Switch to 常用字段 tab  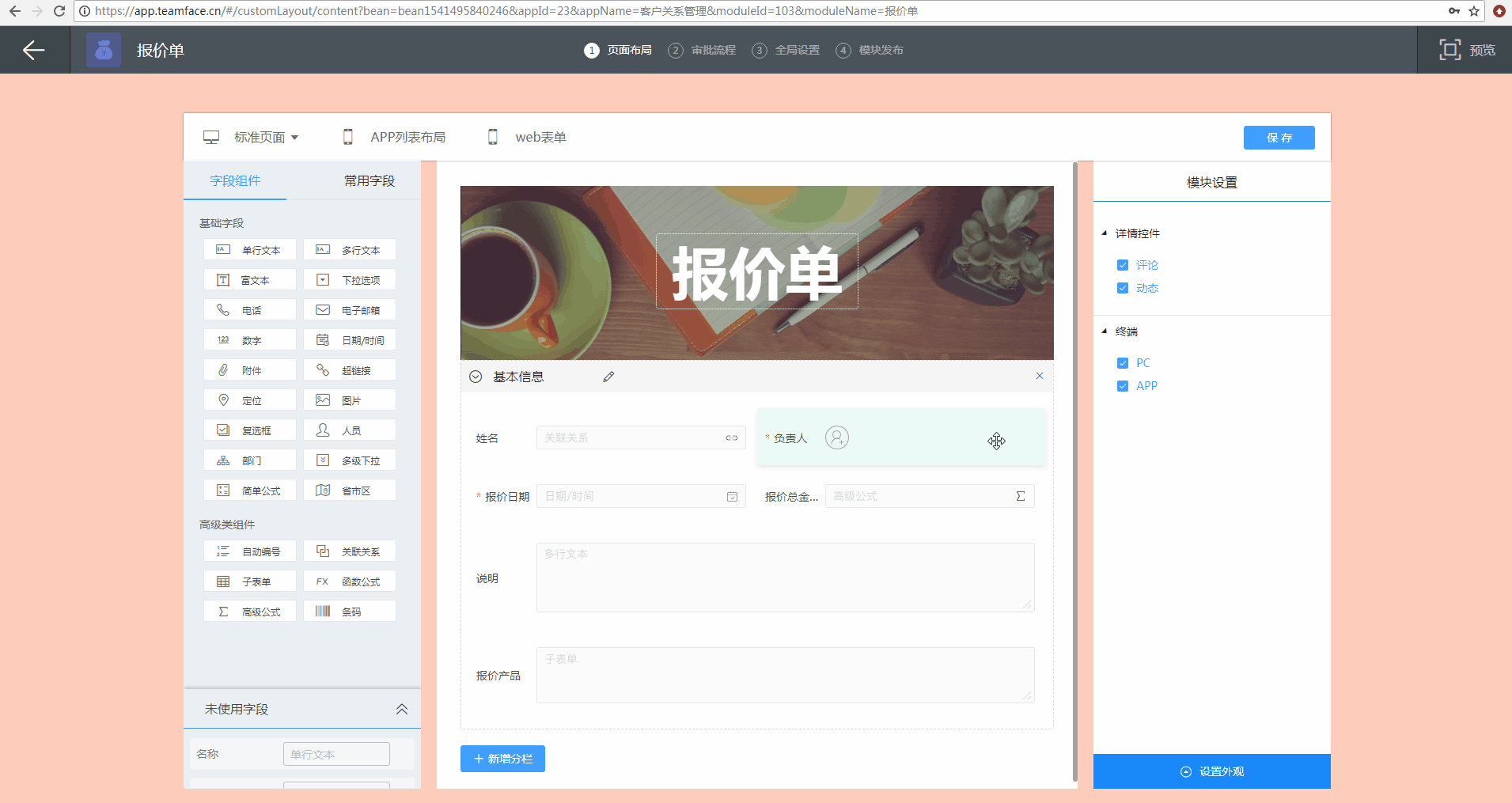[x=369, y=181]
